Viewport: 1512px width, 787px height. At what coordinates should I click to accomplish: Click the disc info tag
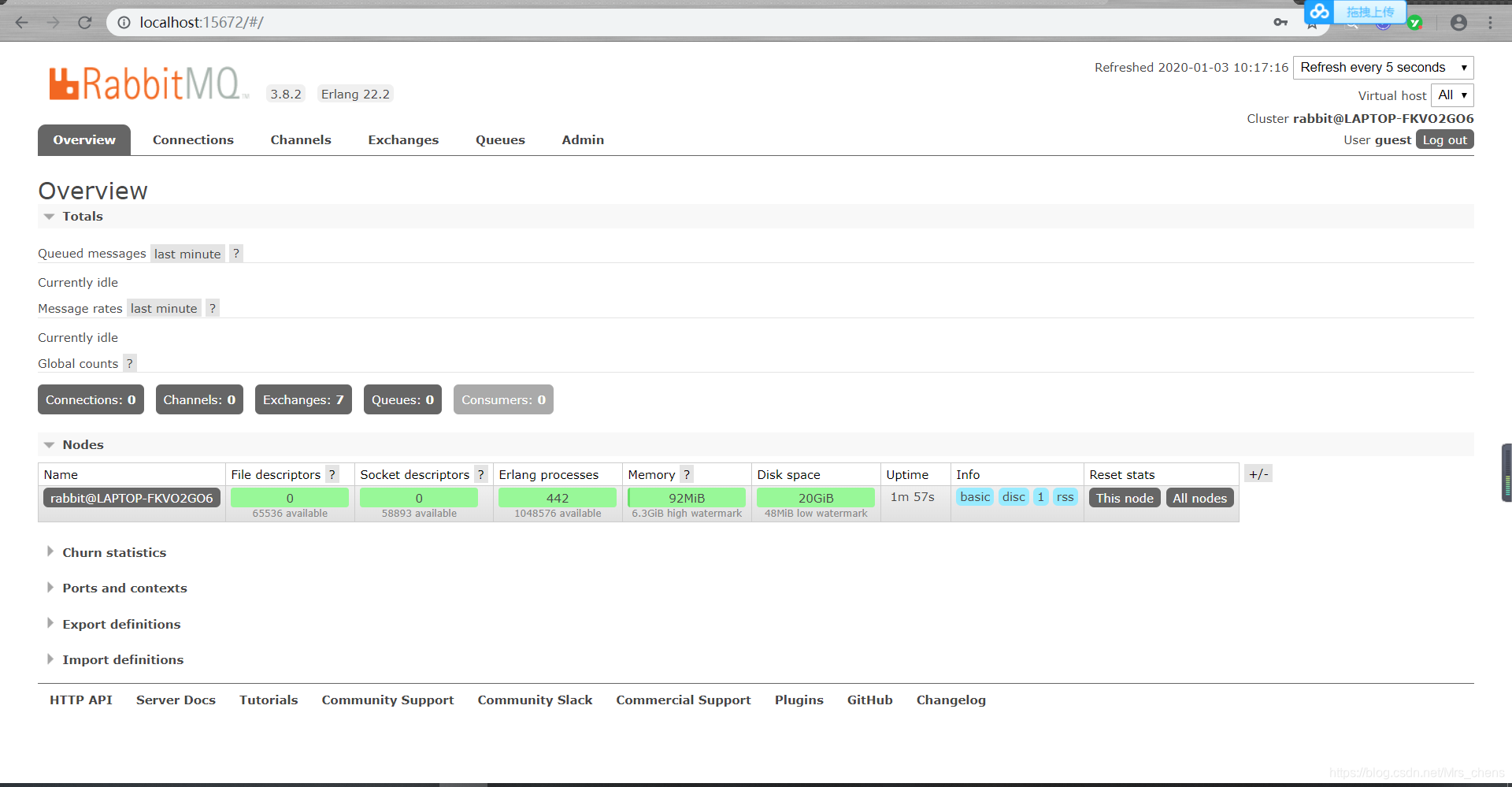[x=1014, y=497]
